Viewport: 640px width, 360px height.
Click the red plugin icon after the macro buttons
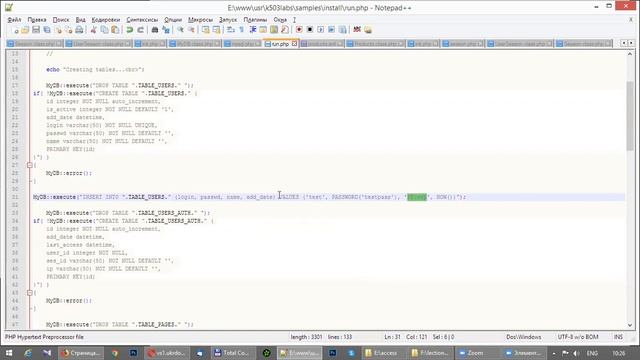[357, 30]
